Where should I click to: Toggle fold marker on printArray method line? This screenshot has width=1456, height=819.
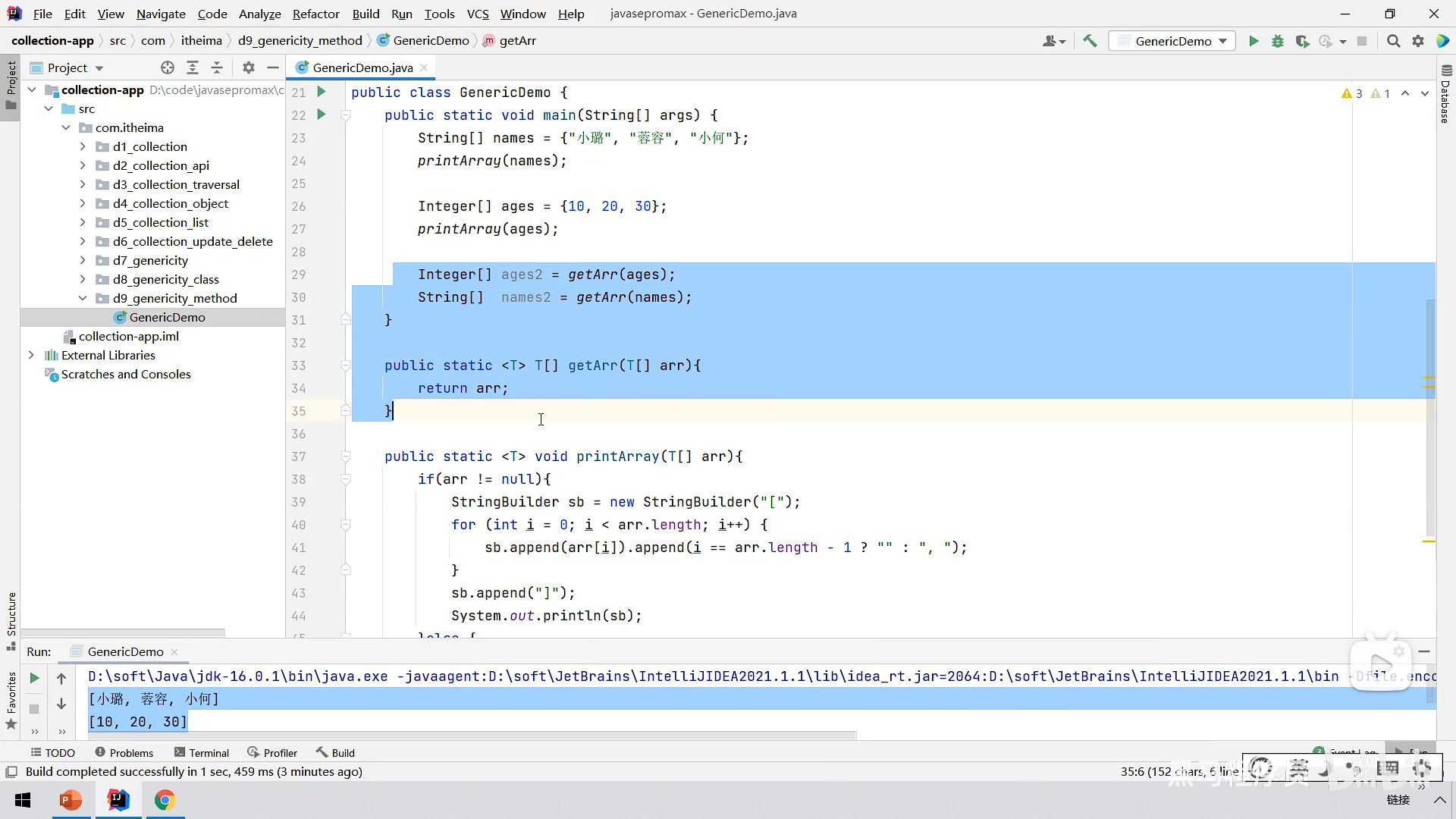[346, 457]
